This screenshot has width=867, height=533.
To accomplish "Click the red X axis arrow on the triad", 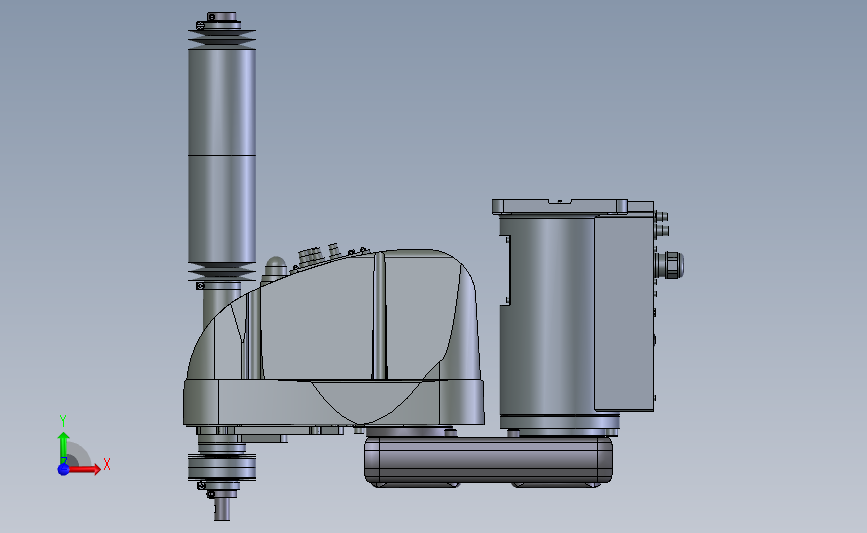I will point(84,469).
